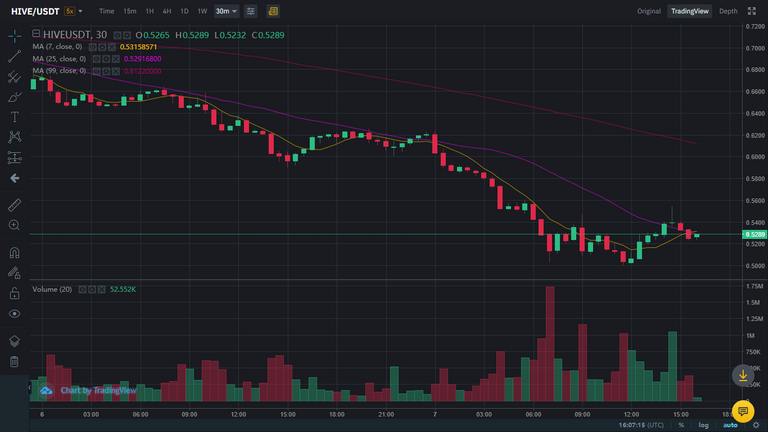Collapse the left drawing toolbar handle
Viewport: 768px width, 432px height.
coord(29,387)
